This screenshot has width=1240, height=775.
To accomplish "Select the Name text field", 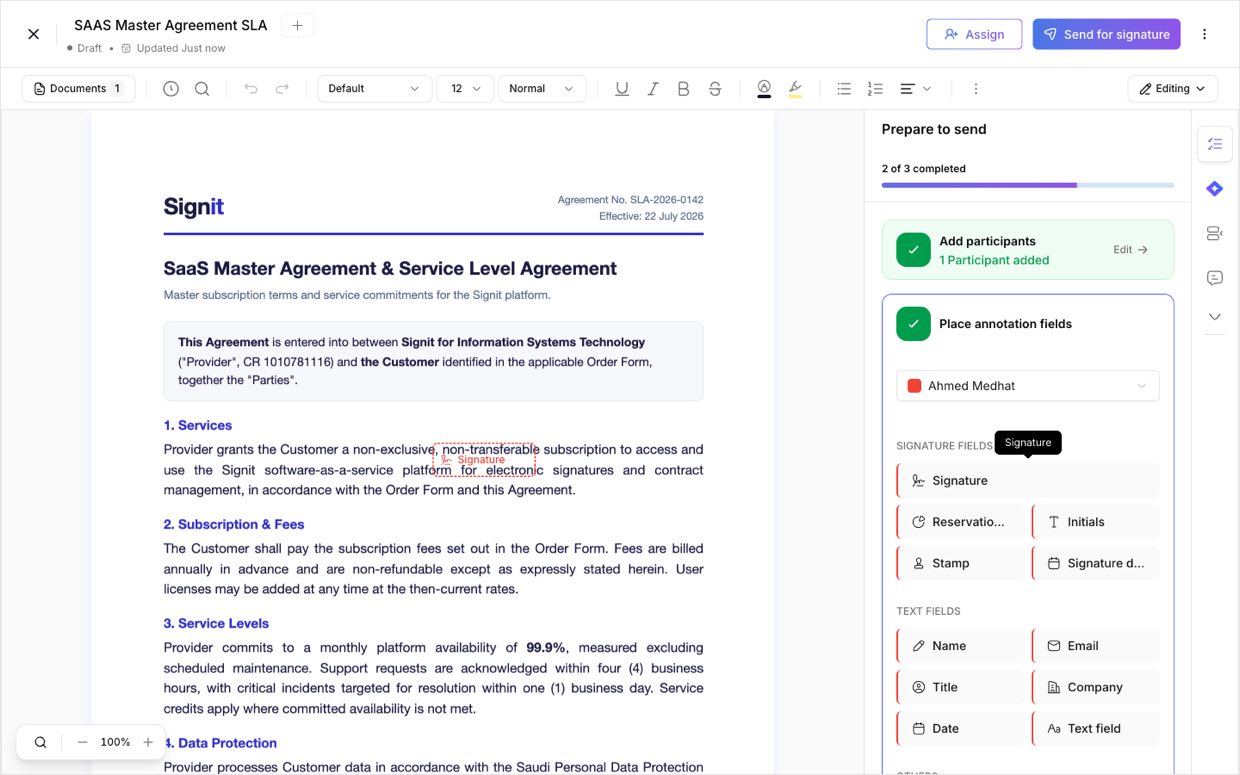I will pyautogui.click(x=961, y=646).
